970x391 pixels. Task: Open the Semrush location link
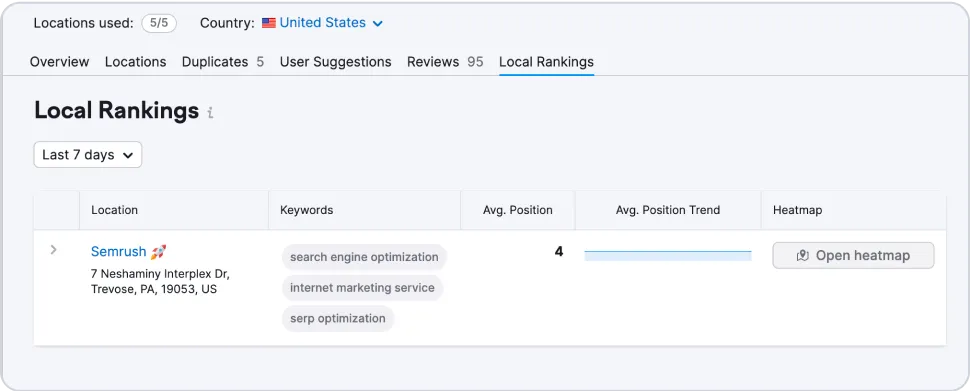(x=118, y=252)
